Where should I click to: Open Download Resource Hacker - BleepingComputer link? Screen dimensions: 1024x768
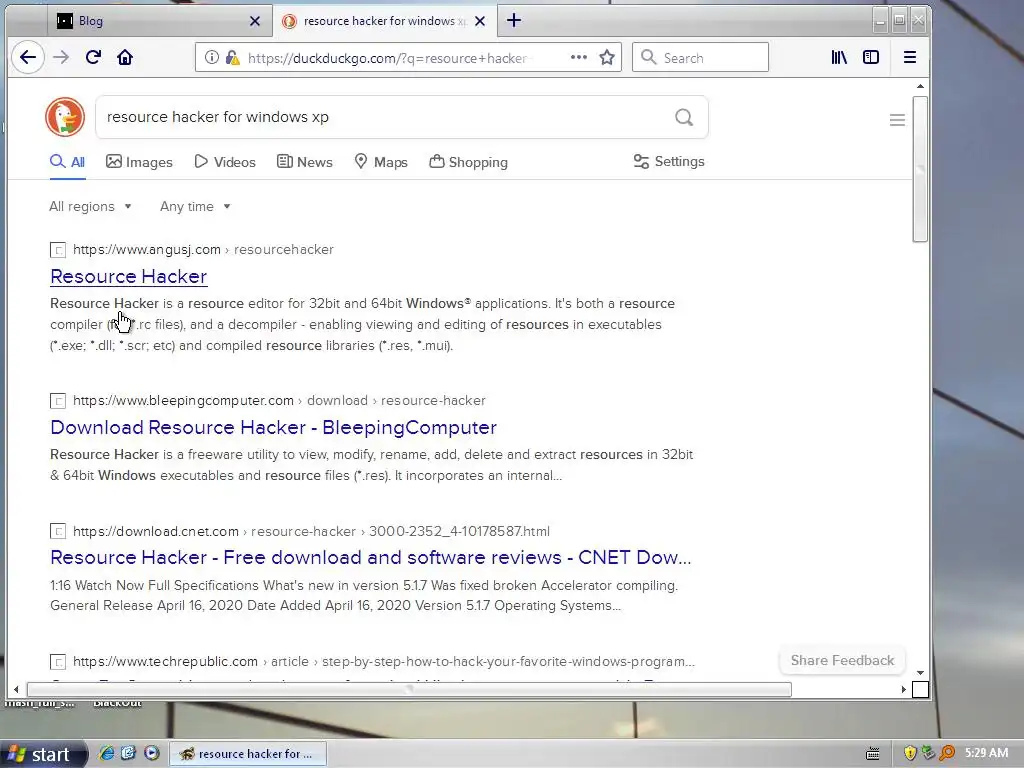(274, 427)
